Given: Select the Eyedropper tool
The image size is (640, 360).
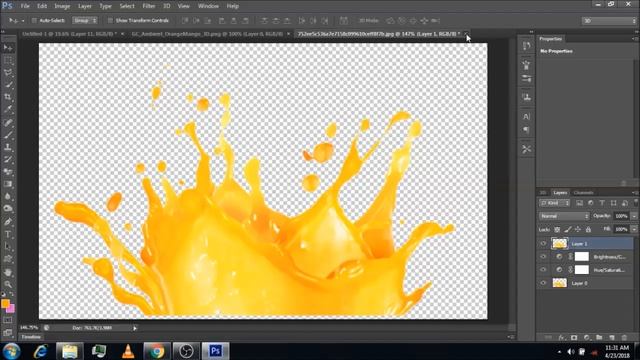Looking at the screenshot, I should coord(8,109).
